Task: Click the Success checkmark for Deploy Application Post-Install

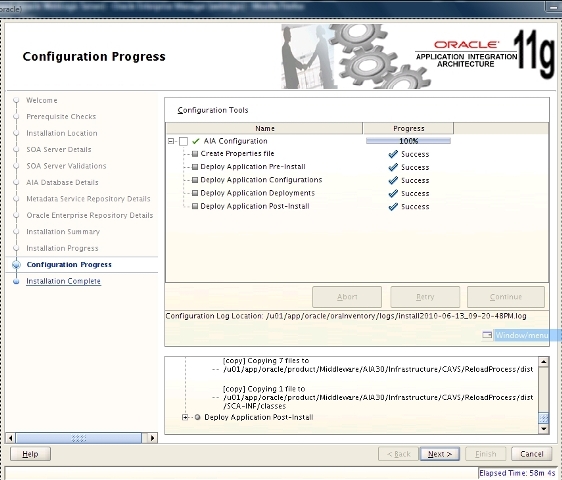Action: point(393,206)
